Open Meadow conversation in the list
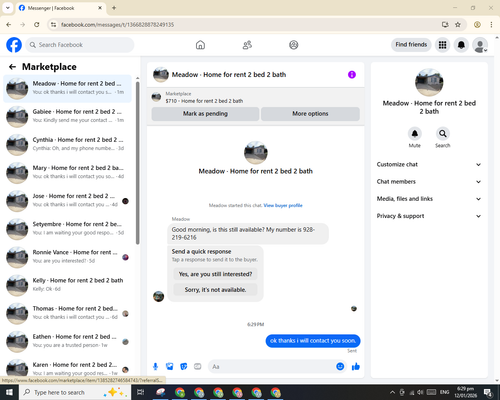The height and width of the screenshot is (400, 500). tap(67, 88)
